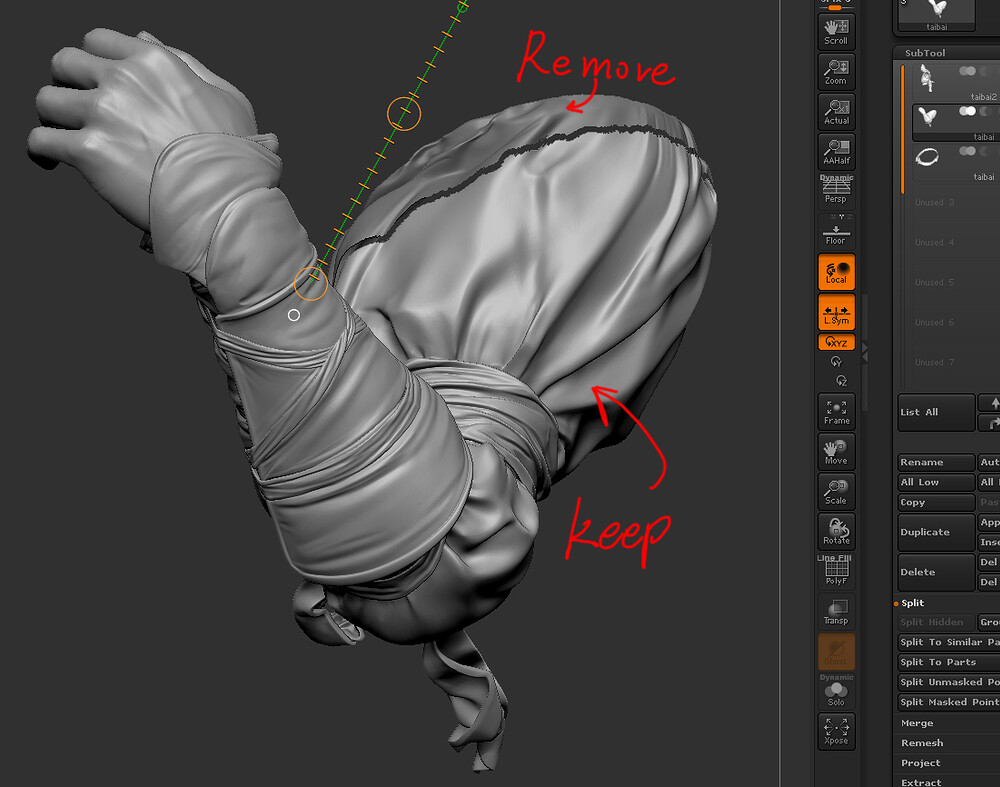Screen dimensions: 1000x787
Task: Click the lower transpose line circle
Action: pos(311,283)
